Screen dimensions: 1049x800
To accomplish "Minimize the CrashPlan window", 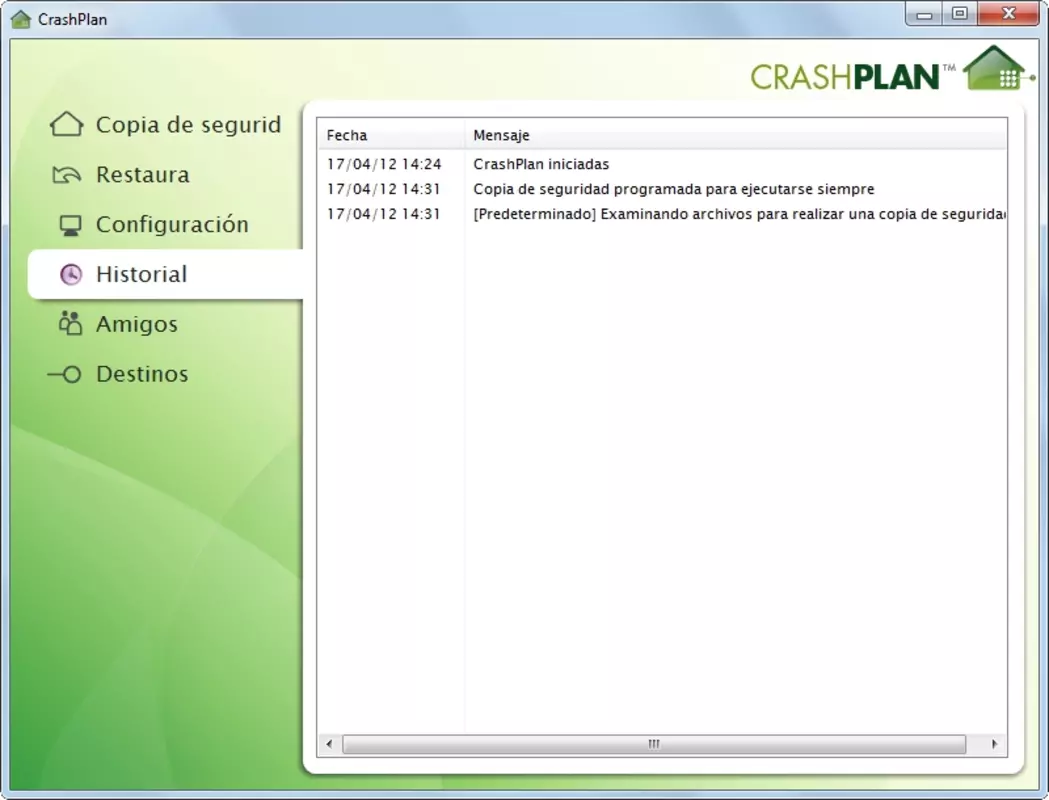I will [925, 14].
